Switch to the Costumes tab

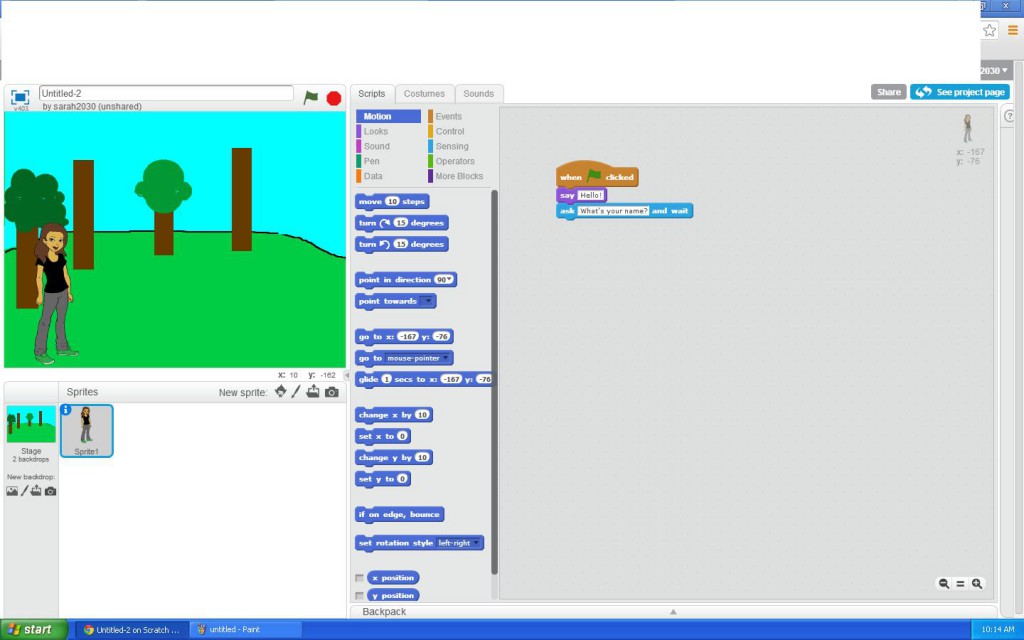[424, 93]
